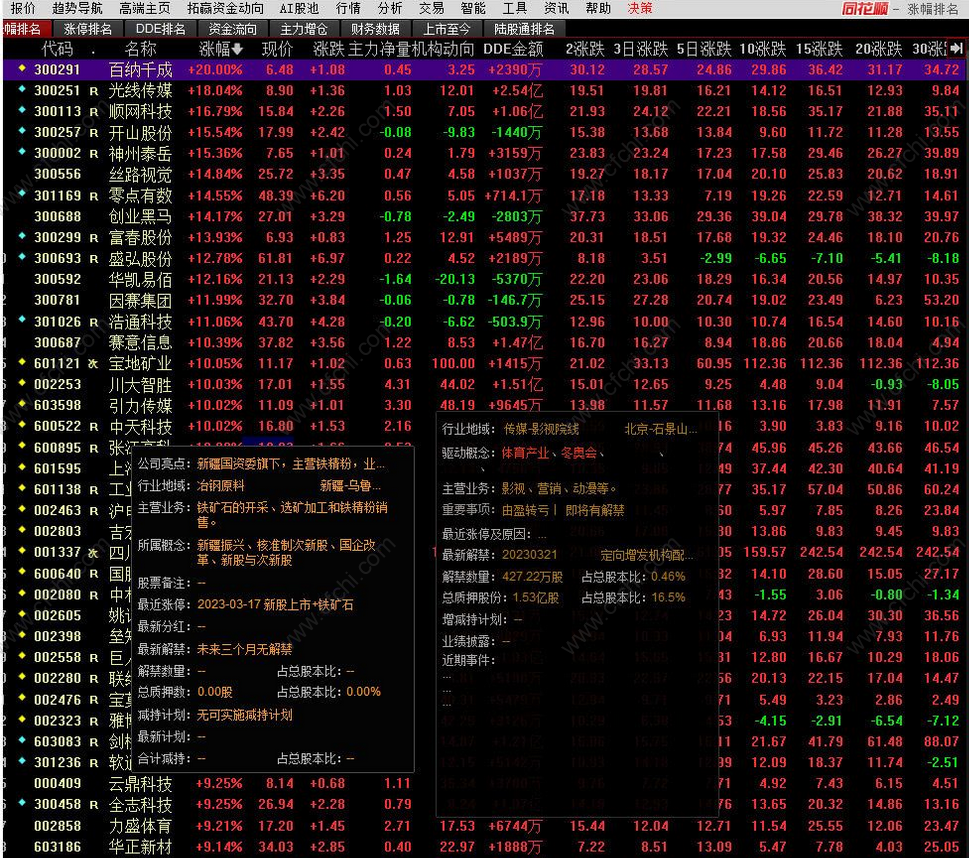969x858 pixels.
Task: Select the 百纳千成 stock row name
Action: tap(140, 70)
